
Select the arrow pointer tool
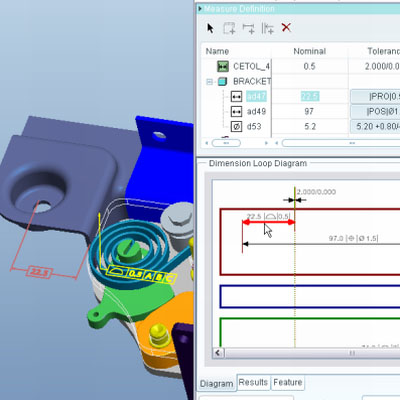point(210,28)
